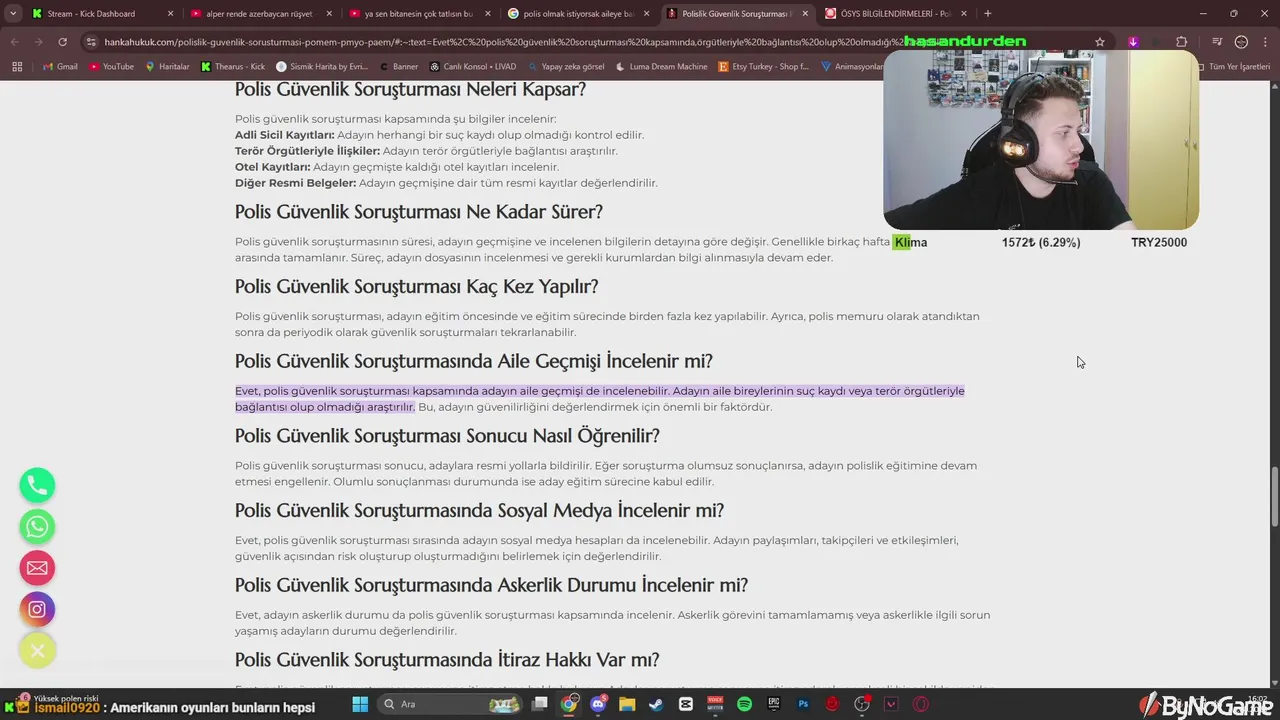Open the WhatsApp floating contact button
The width and height of the screenshot is (1280, 720).
pyautogui.click(x=37, y=526)
